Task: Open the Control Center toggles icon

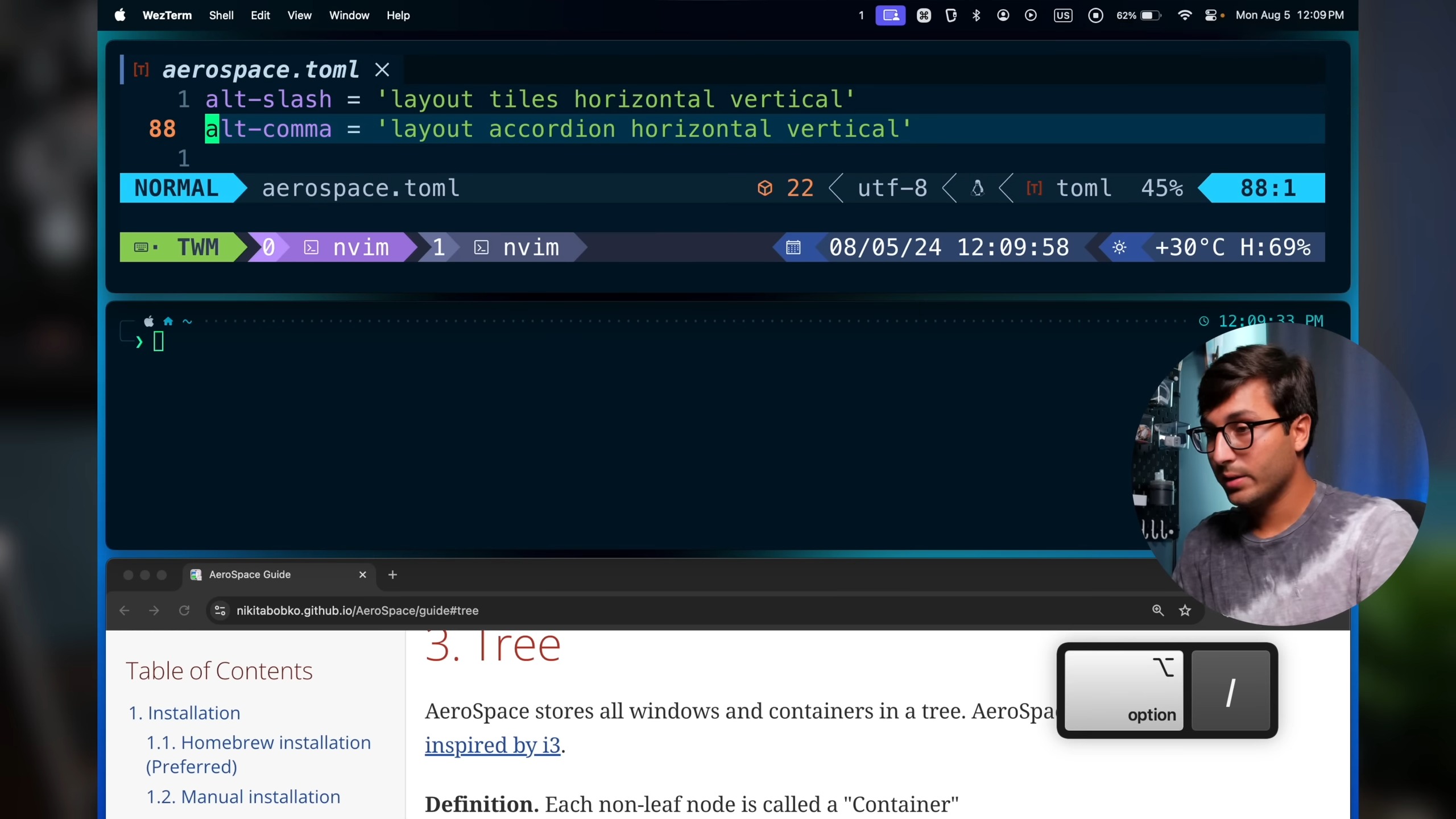Action: click(x=1211, y=15)
